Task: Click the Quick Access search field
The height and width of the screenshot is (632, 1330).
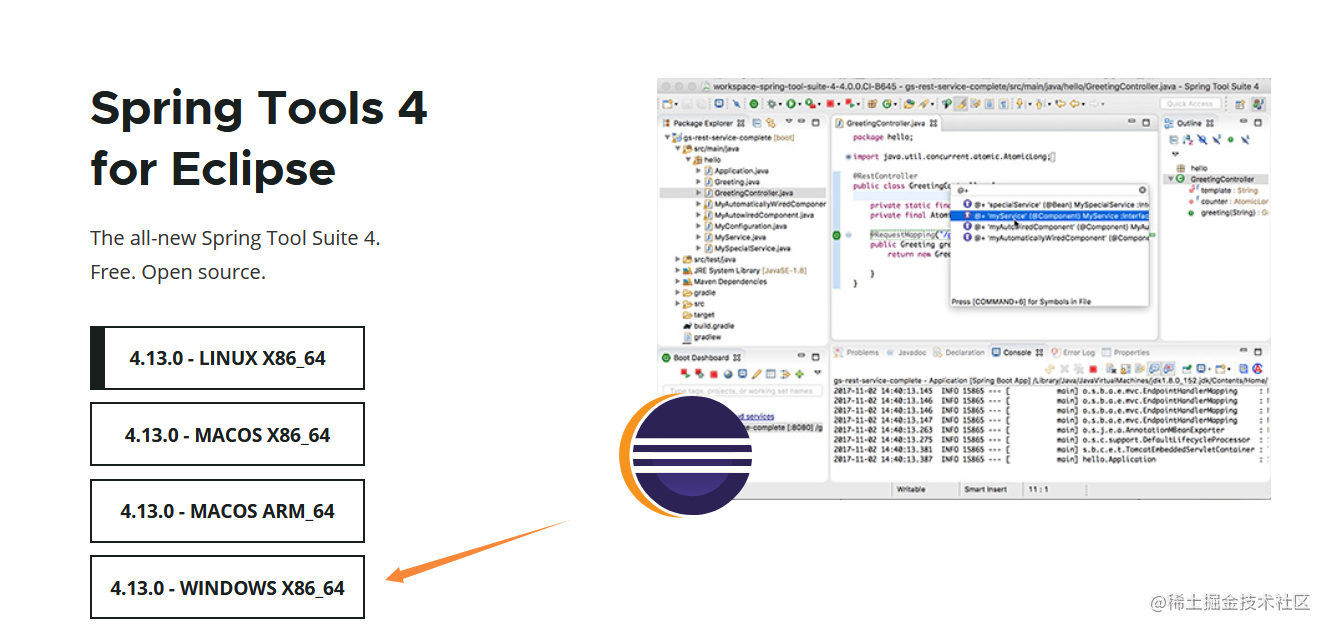Action: point(1192,104)
